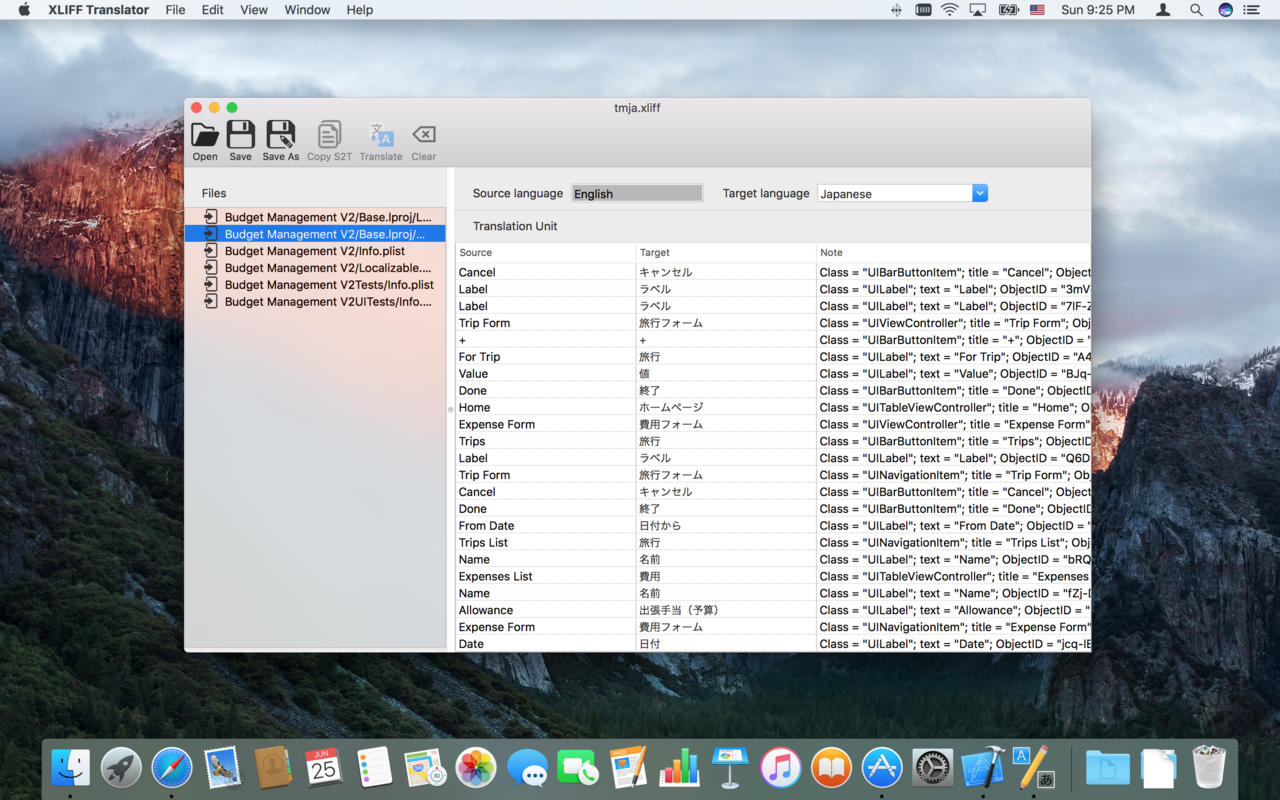The height and width of the screenshot is (800, 1280).
Task: Open Spotlight search in the menu bar
Action: pos(1196,10)
